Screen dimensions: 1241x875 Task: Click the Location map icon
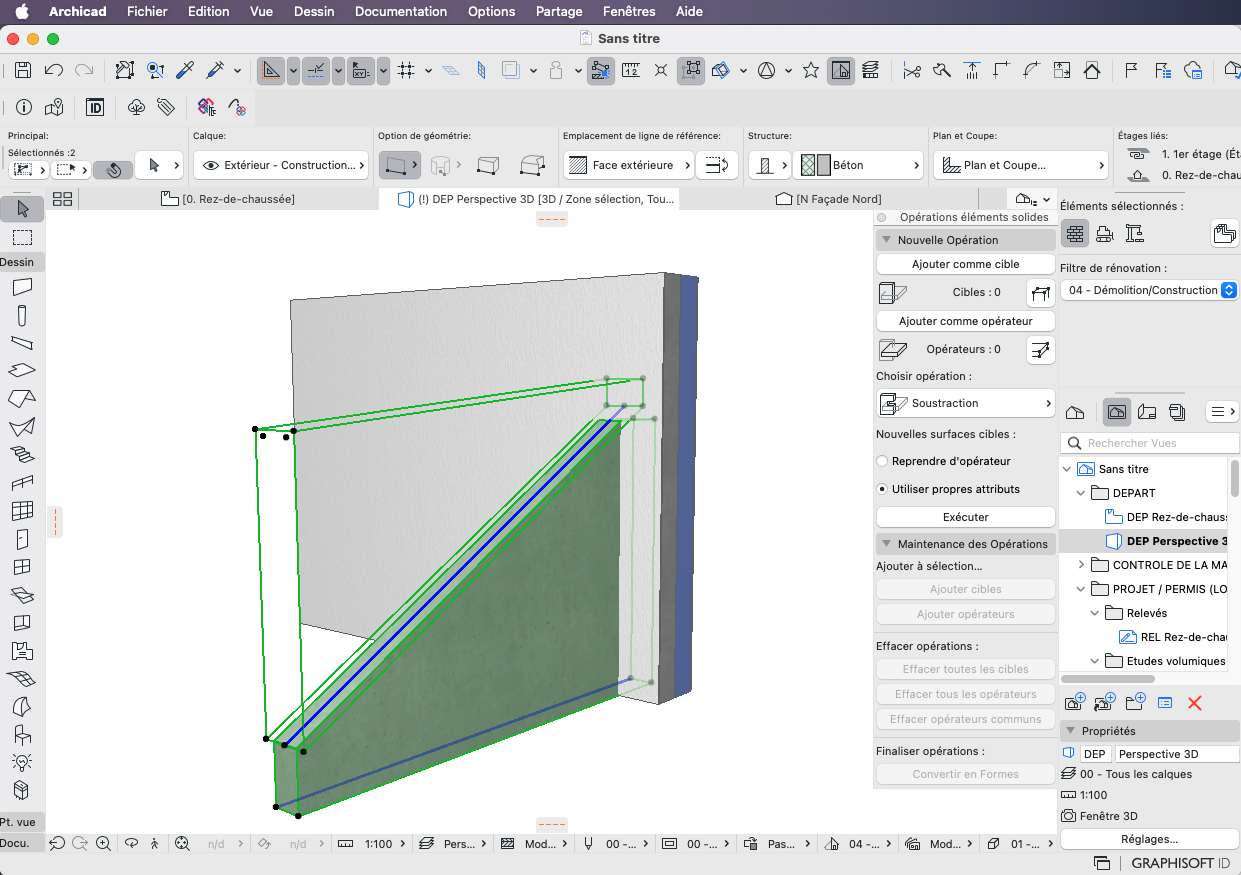[x=54, y=107]
